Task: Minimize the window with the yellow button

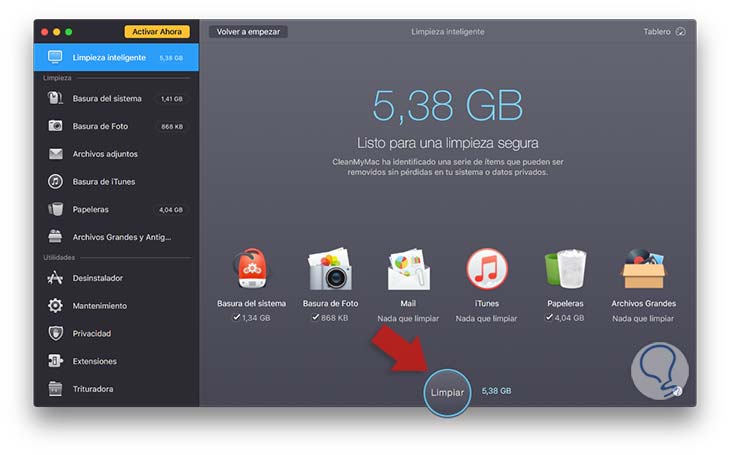Action: point(56,32)
